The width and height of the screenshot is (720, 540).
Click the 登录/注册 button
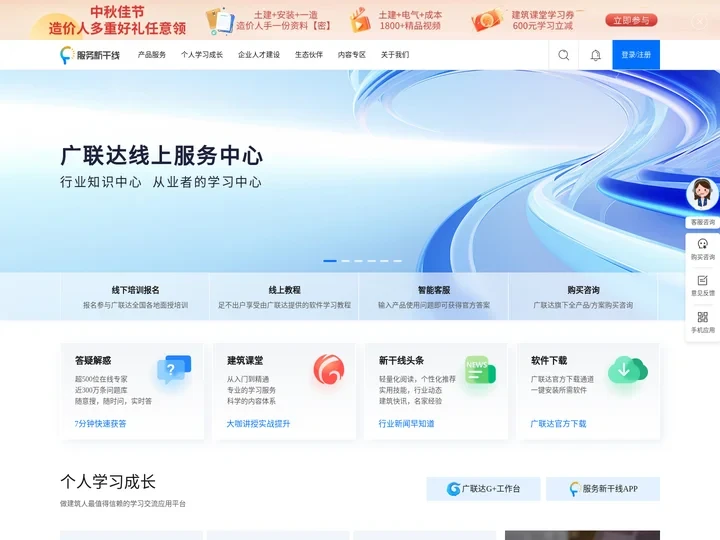point(636,55)
